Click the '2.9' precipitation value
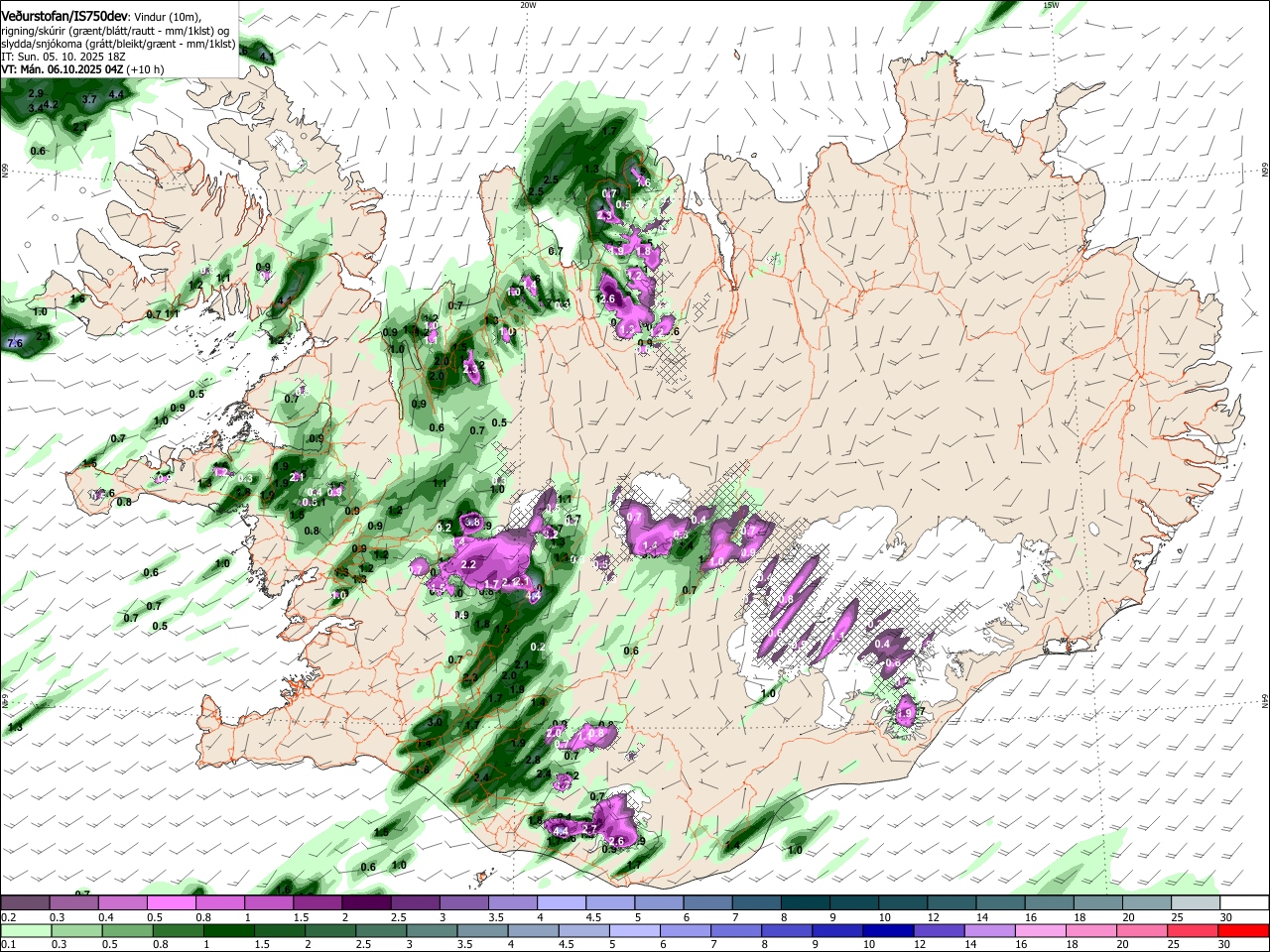1270x952 pixels. point(36,93)
